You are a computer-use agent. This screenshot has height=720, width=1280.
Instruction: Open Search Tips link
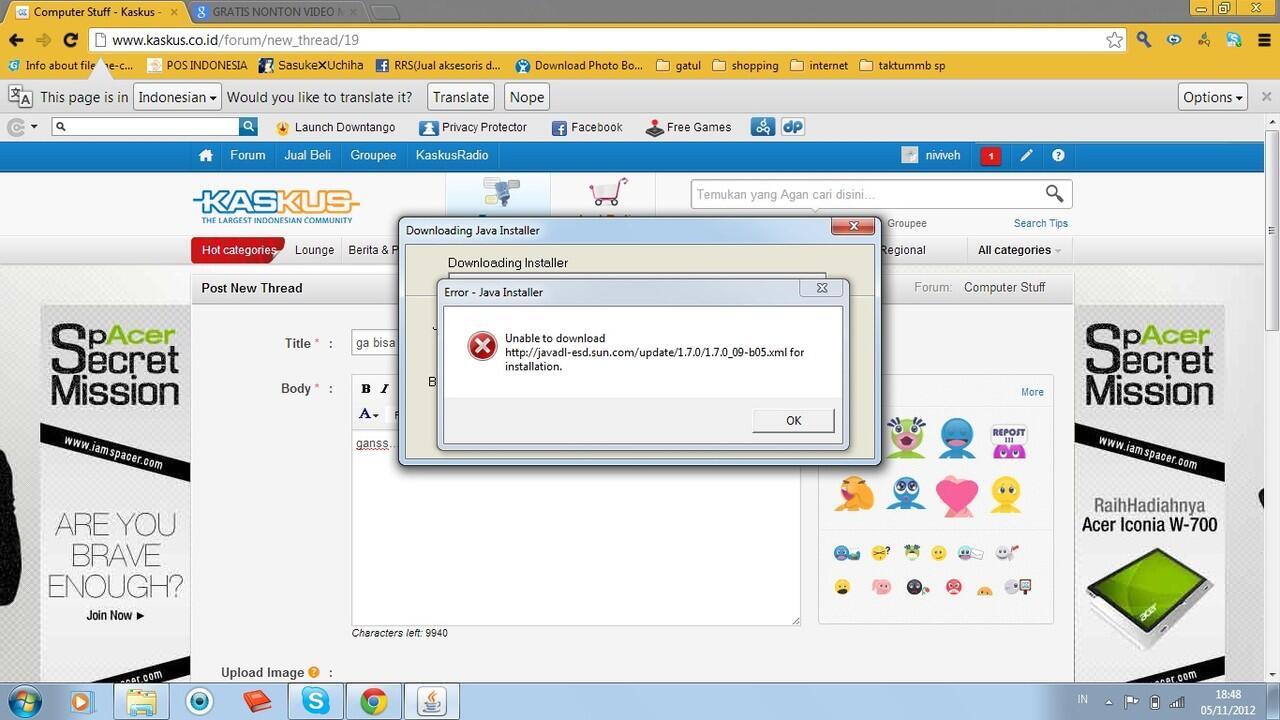tap(1041, 223)
